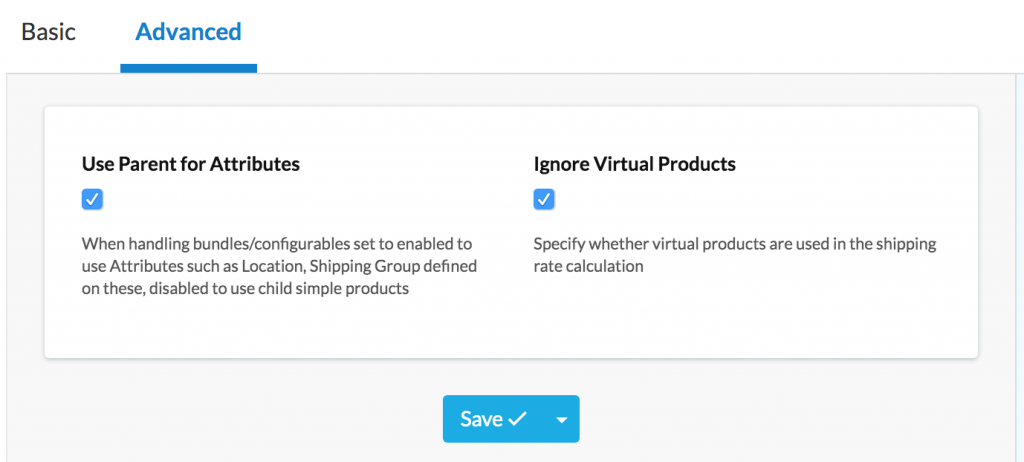Image resolution: width=1024 pixels, height=462 pixels.
Task: Click the word Save in the blue button
Action: click(x=481, y=419)
